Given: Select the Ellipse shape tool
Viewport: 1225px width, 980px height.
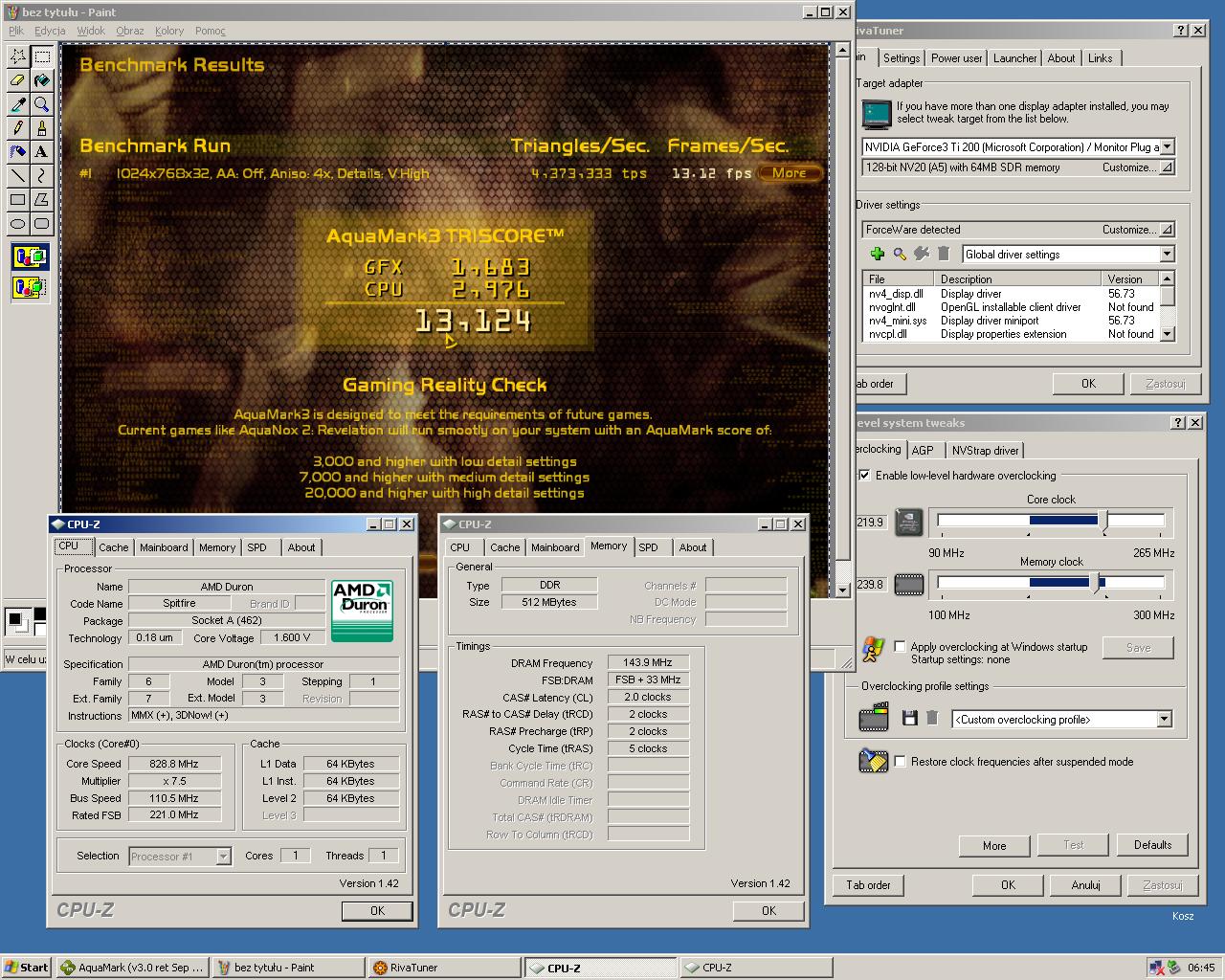Looking at the screenshot, I should (x=17, y=224).
